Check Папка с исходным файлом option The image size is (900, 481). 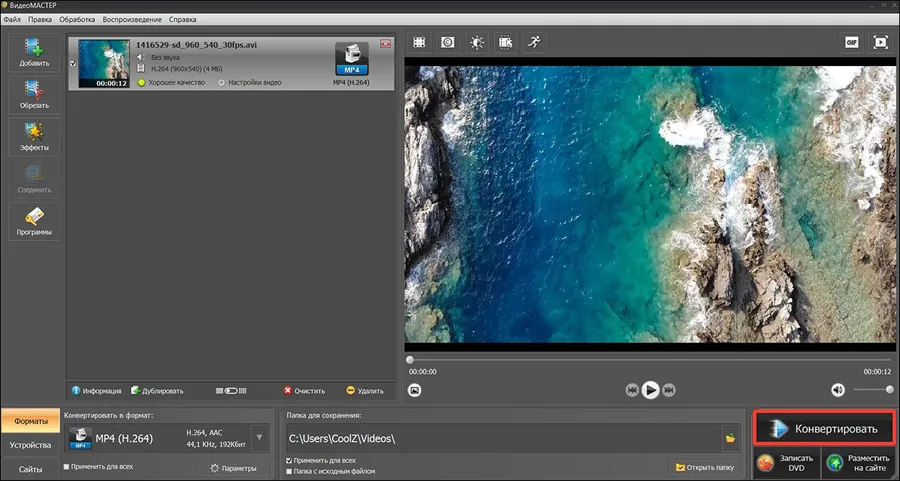289,471
